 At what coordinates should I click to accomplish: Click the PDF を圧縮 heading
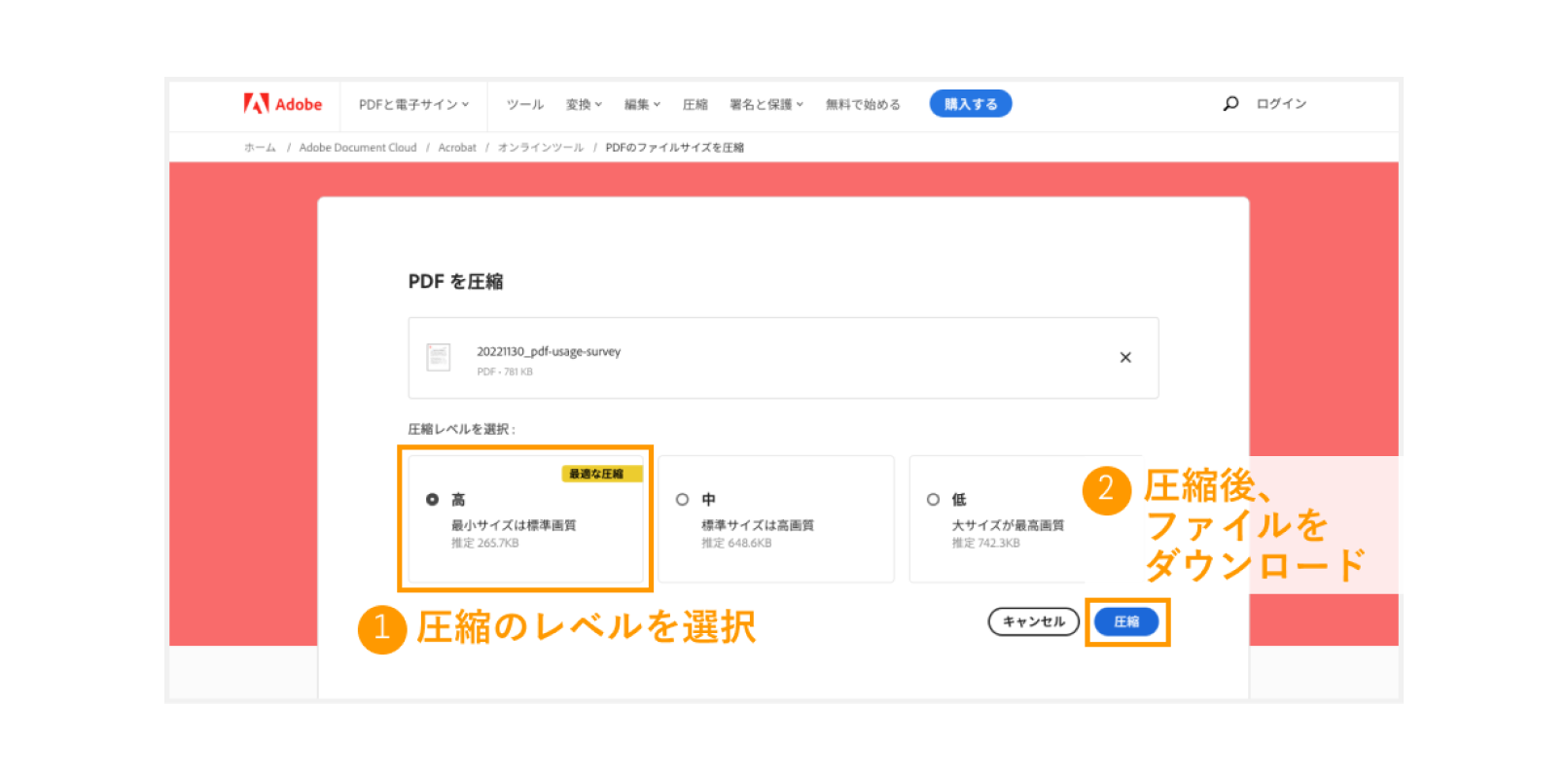point(455,282)
